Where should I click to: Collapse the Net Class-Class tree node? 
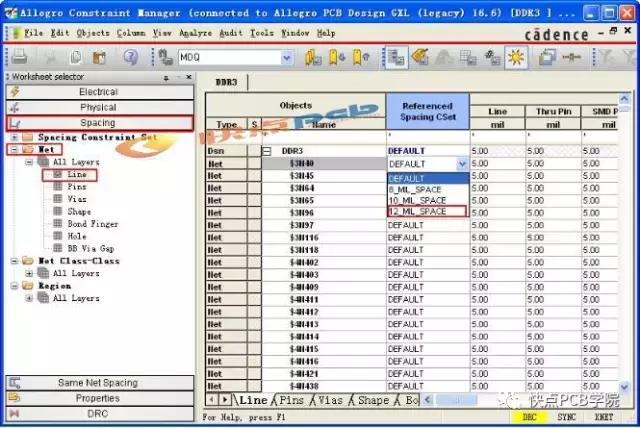(14, 261)
